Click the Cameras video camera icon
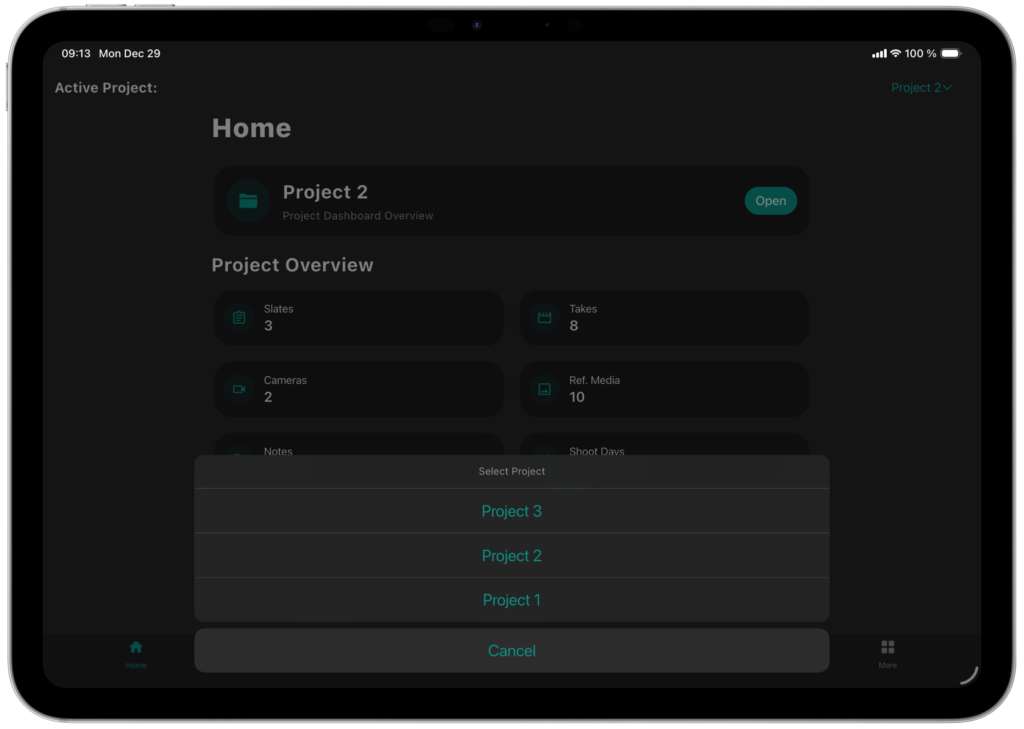This screenshot has width=1024, height=729. (239, 389)
